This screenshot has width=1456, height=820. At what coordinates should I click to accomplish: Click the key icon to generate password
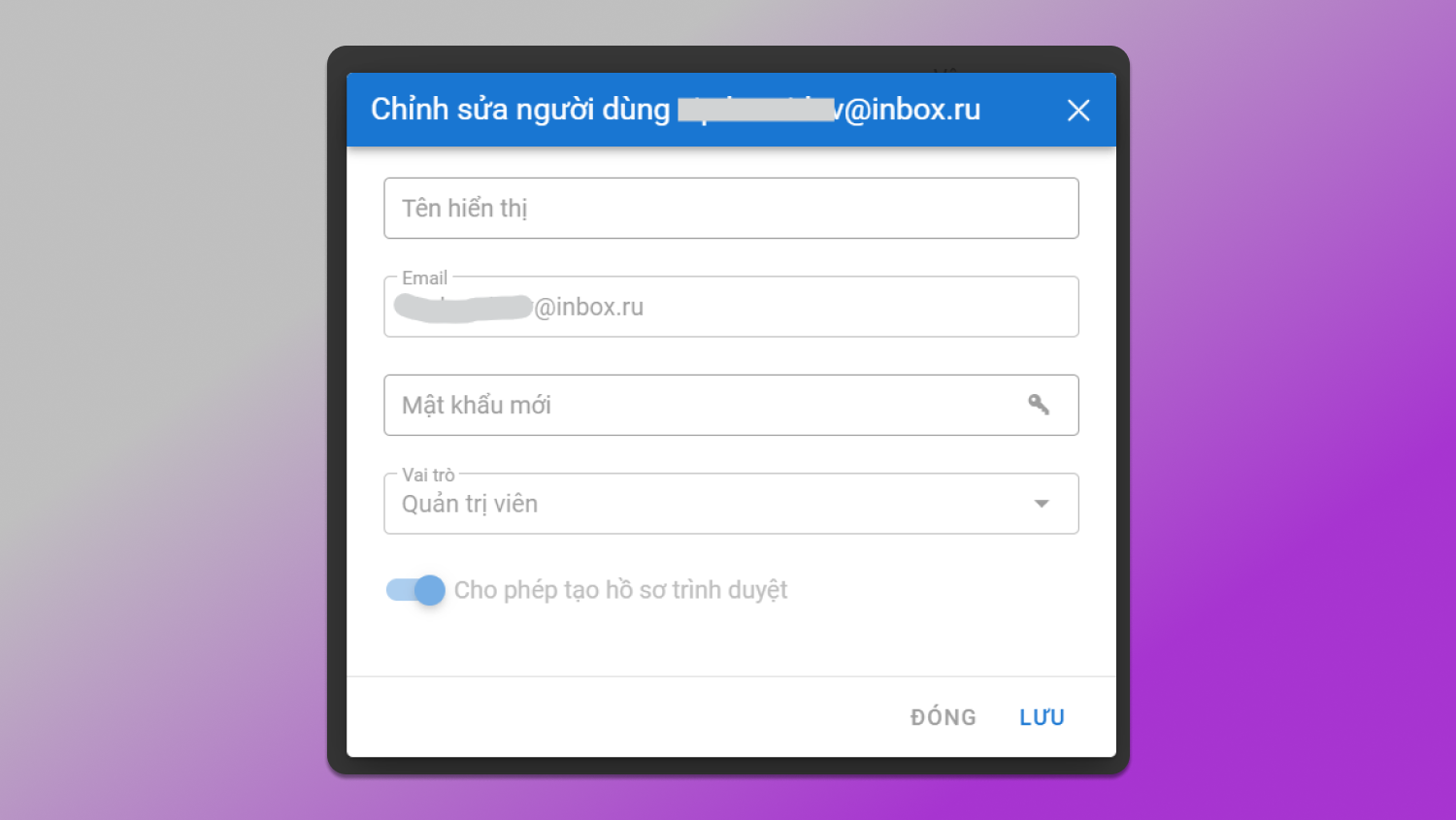(x=1039, y=405)
